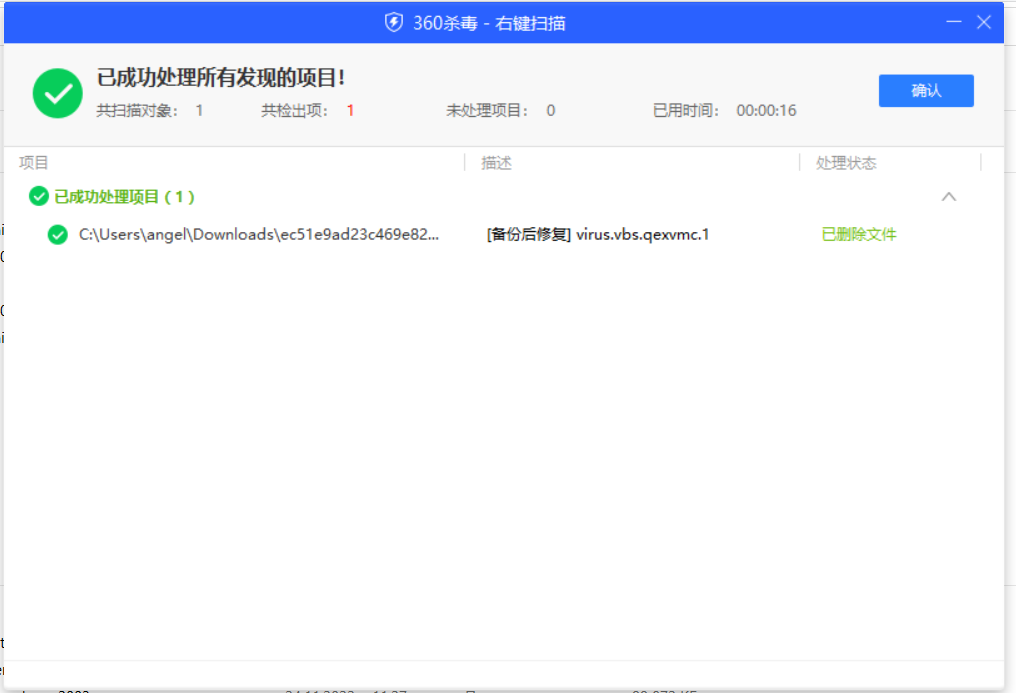The image size is (1016, 693).
Task: Click the 未处理项目 value 0
Action: coord(551,111)
